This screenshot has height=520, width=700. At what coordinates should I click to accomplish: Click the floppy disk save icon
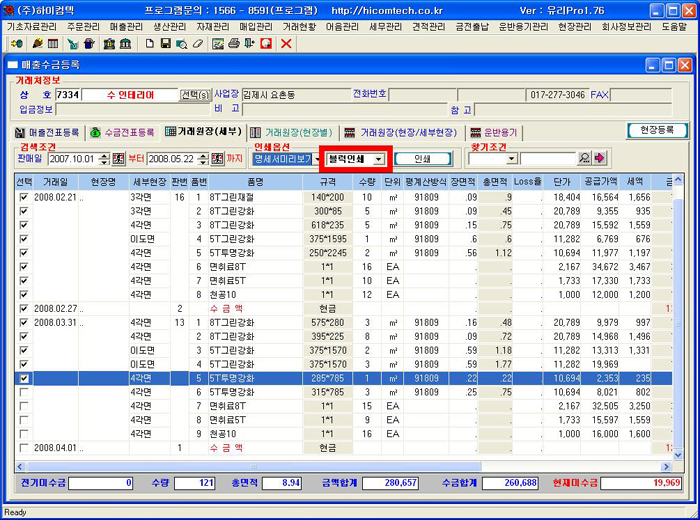(166, 44)
